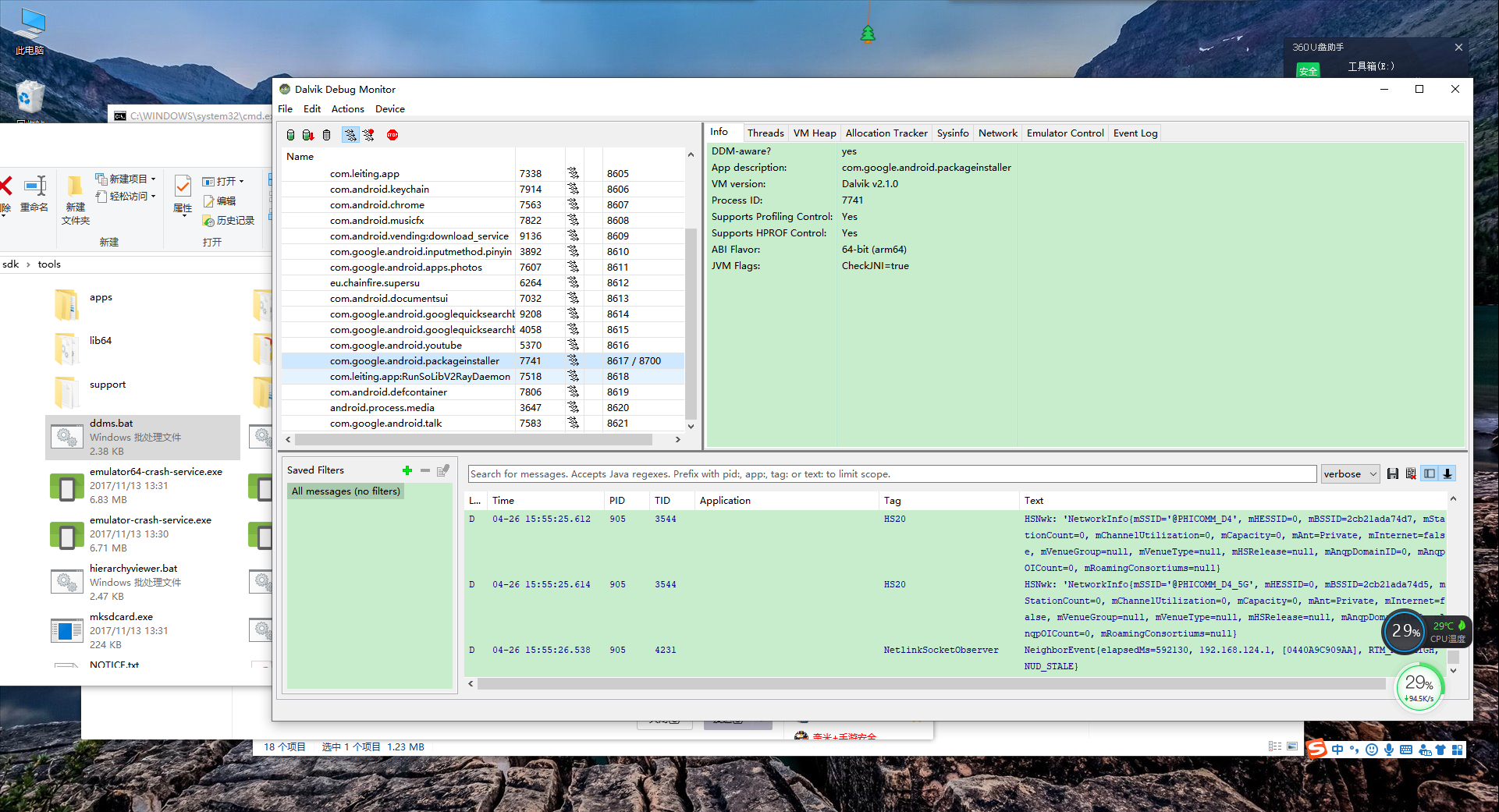Select the com.android.chrome process
The width and height of the screenshot is (1499, 812).
(483, 205)
